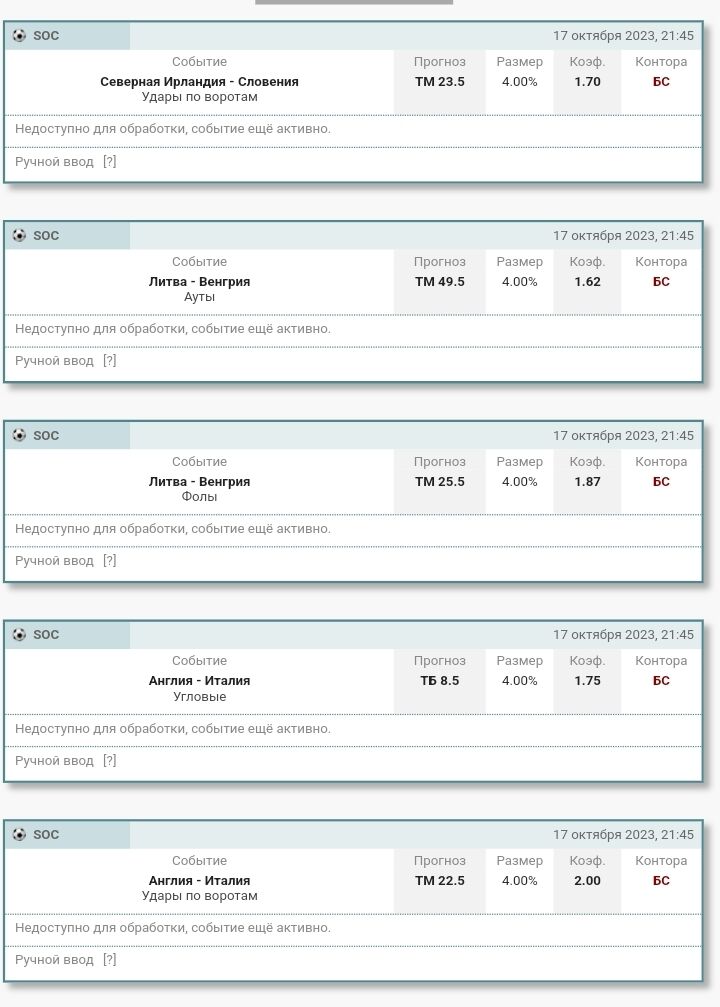Select Литва - Венгрия event title above Ауты
Viewport: 720px width, 1007px height.
(199, 282)
